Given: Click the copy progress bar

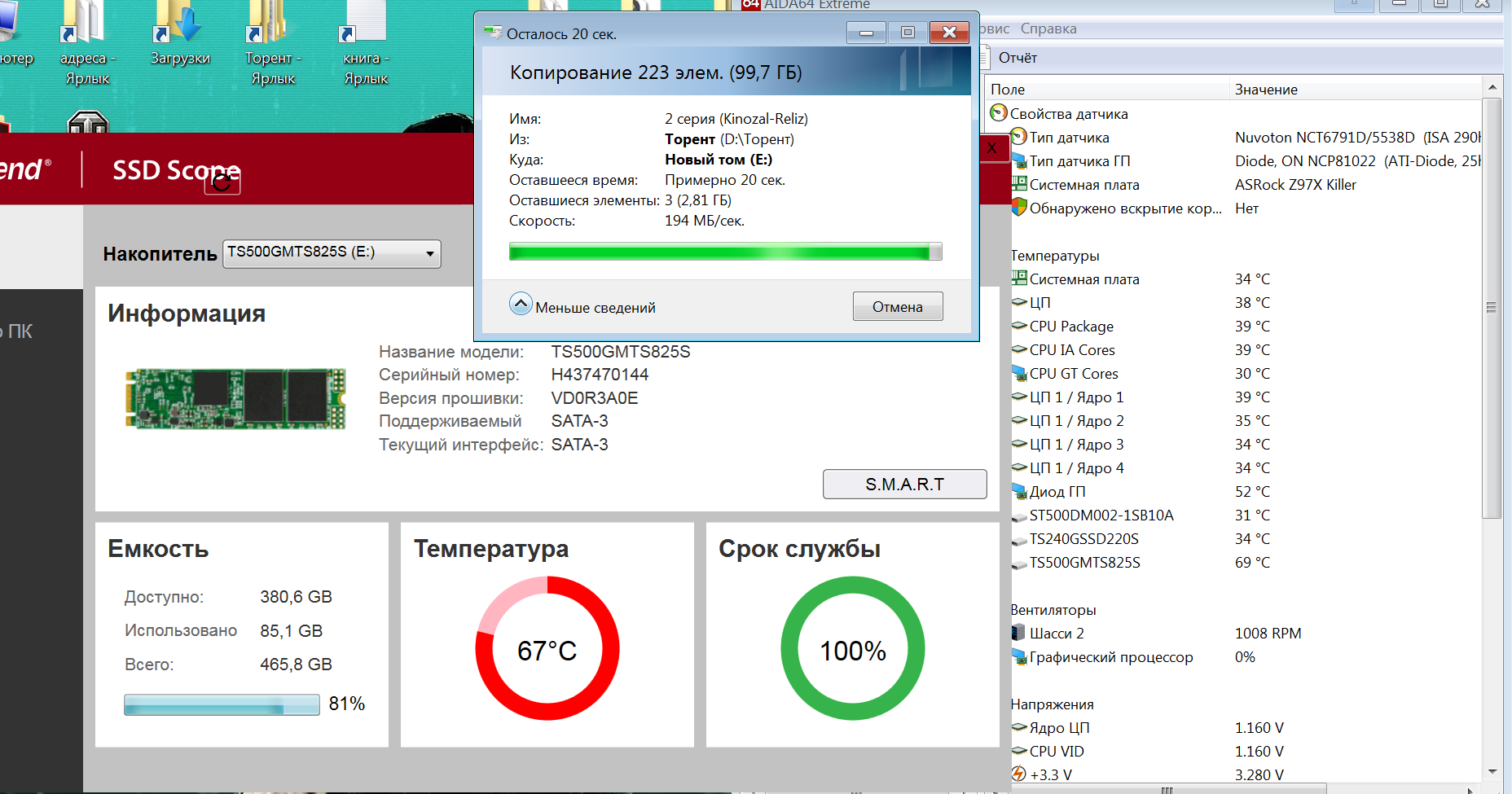Looking at the screenshot, I should click(726, 252).
